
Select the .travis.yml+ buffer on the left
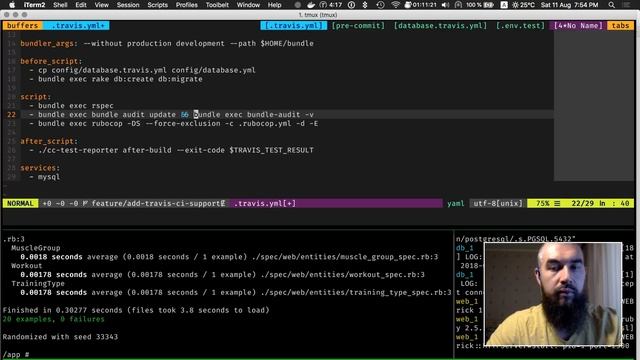point(76,25)
